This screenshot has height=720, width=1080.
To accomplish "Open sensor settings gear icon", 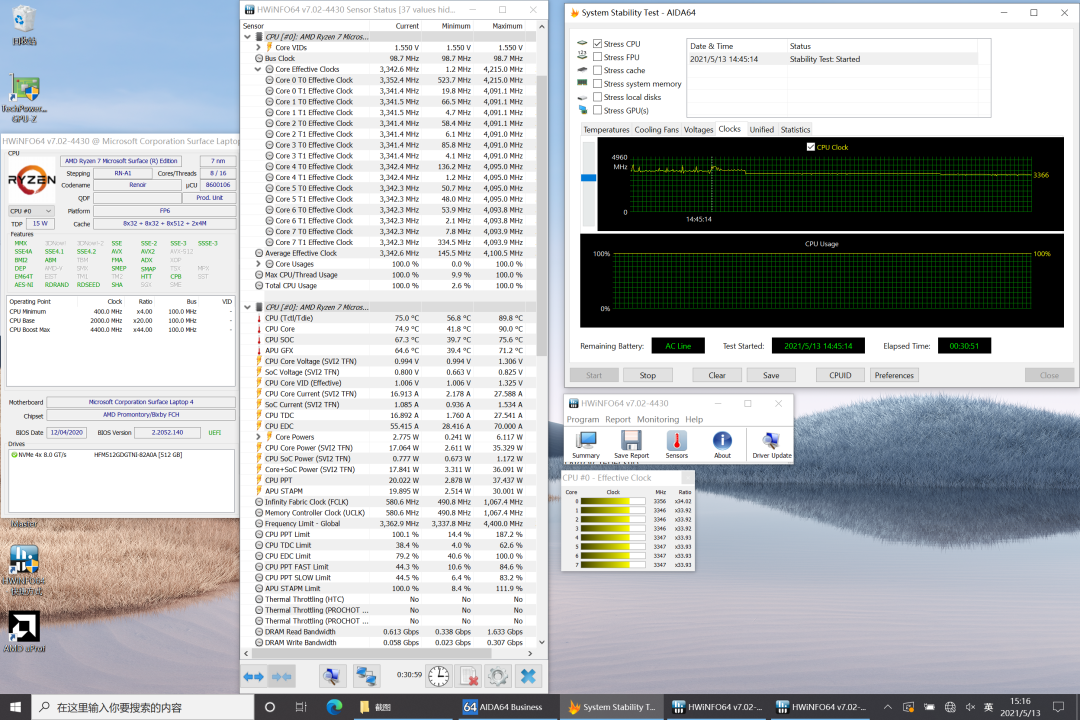I will pyautogui.click(x=497, y=676).
